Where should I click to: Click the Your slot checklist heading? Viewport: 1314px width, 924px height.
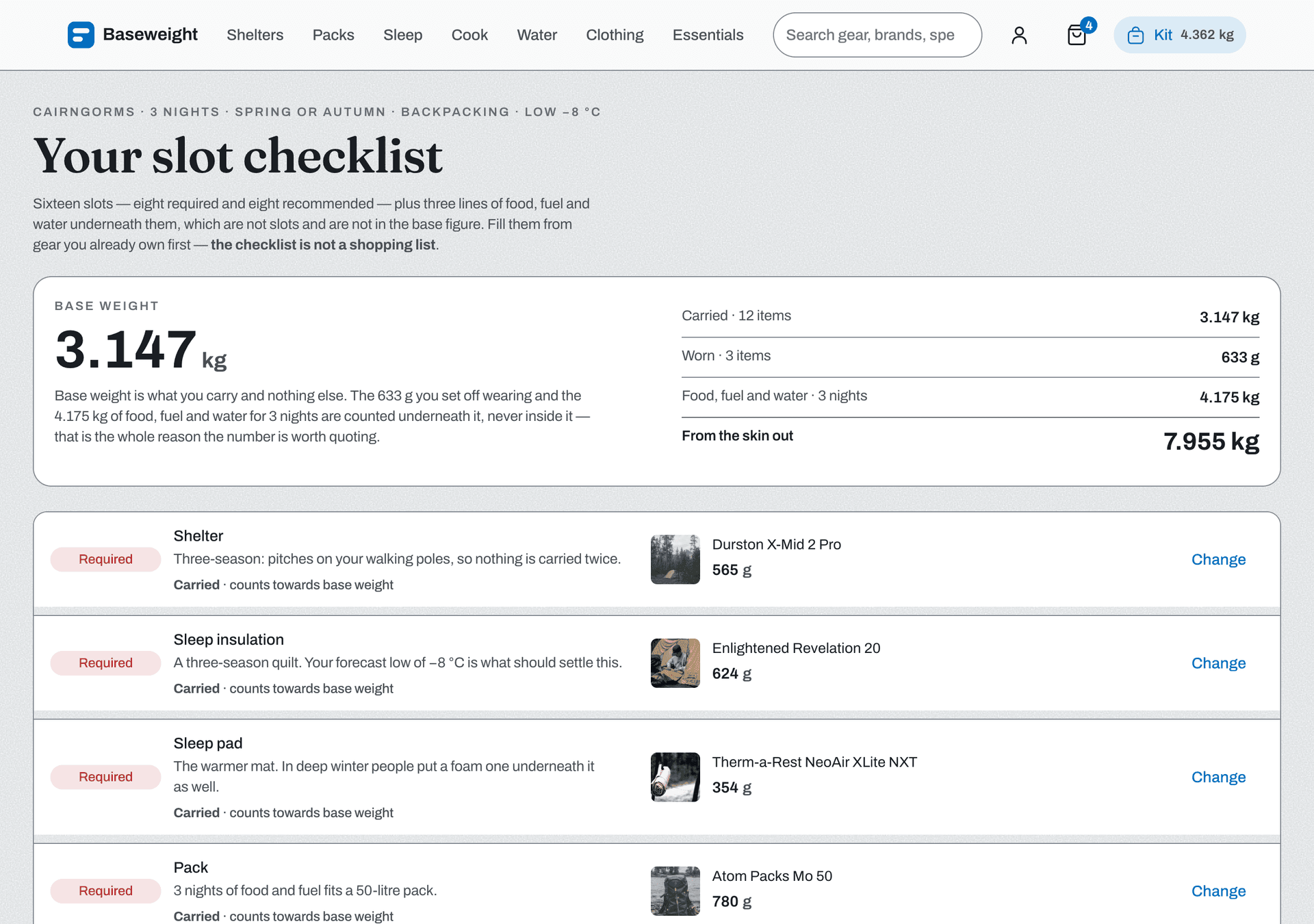(x=237, y=156)
